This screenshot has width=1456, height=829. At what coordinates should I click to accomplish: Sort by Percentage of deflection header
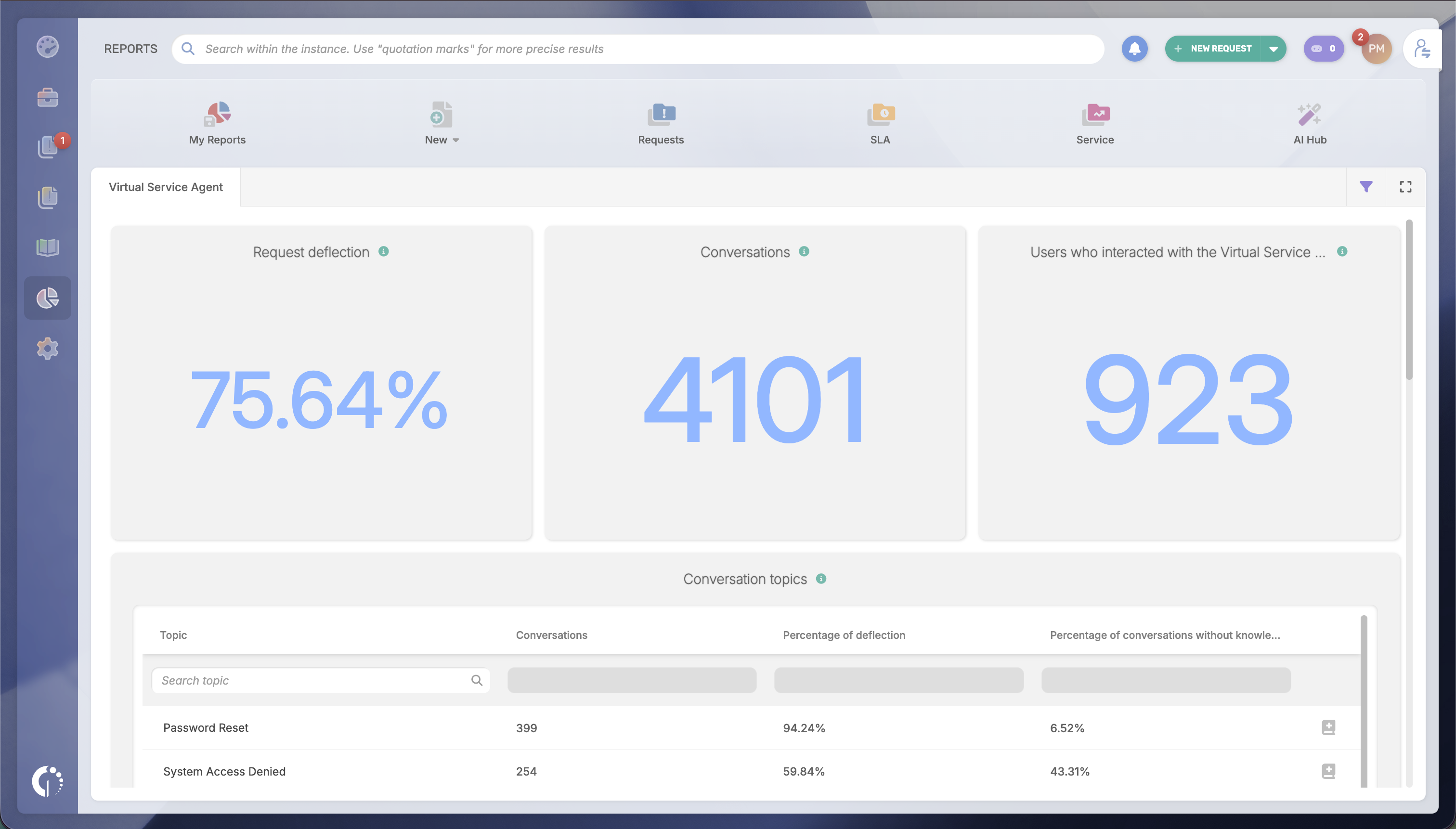pos(844,635)
